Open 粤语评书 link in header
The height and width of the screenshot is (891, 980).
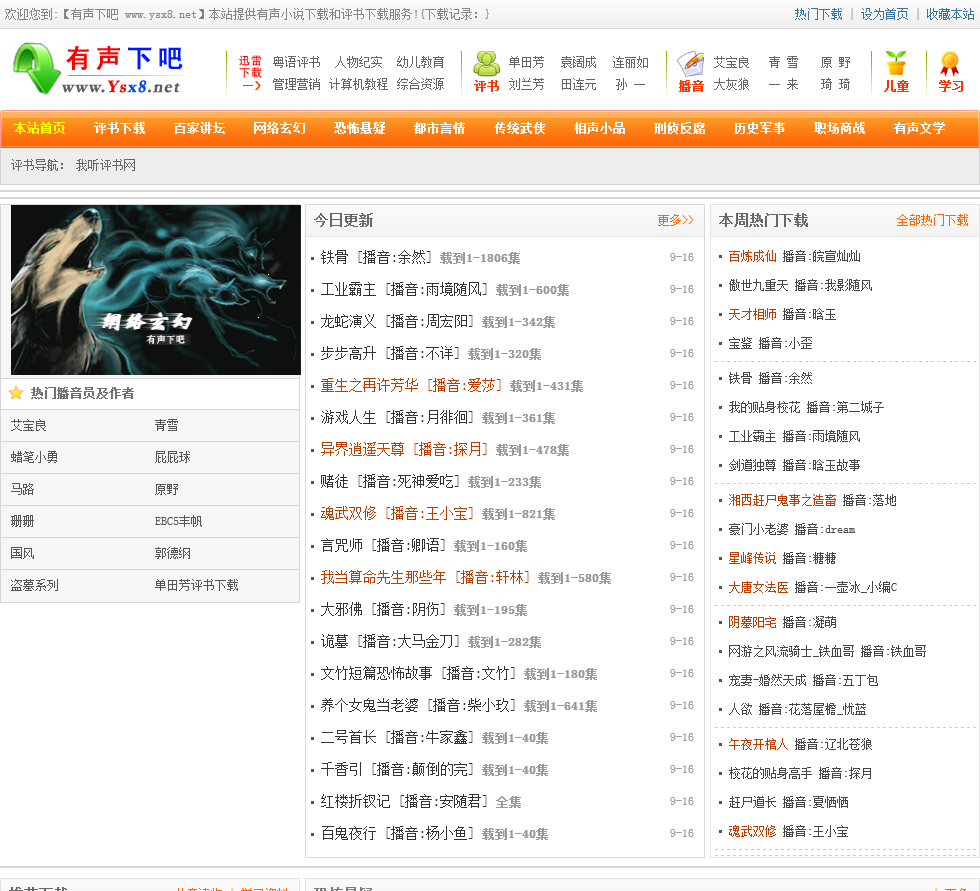(296, 62)
